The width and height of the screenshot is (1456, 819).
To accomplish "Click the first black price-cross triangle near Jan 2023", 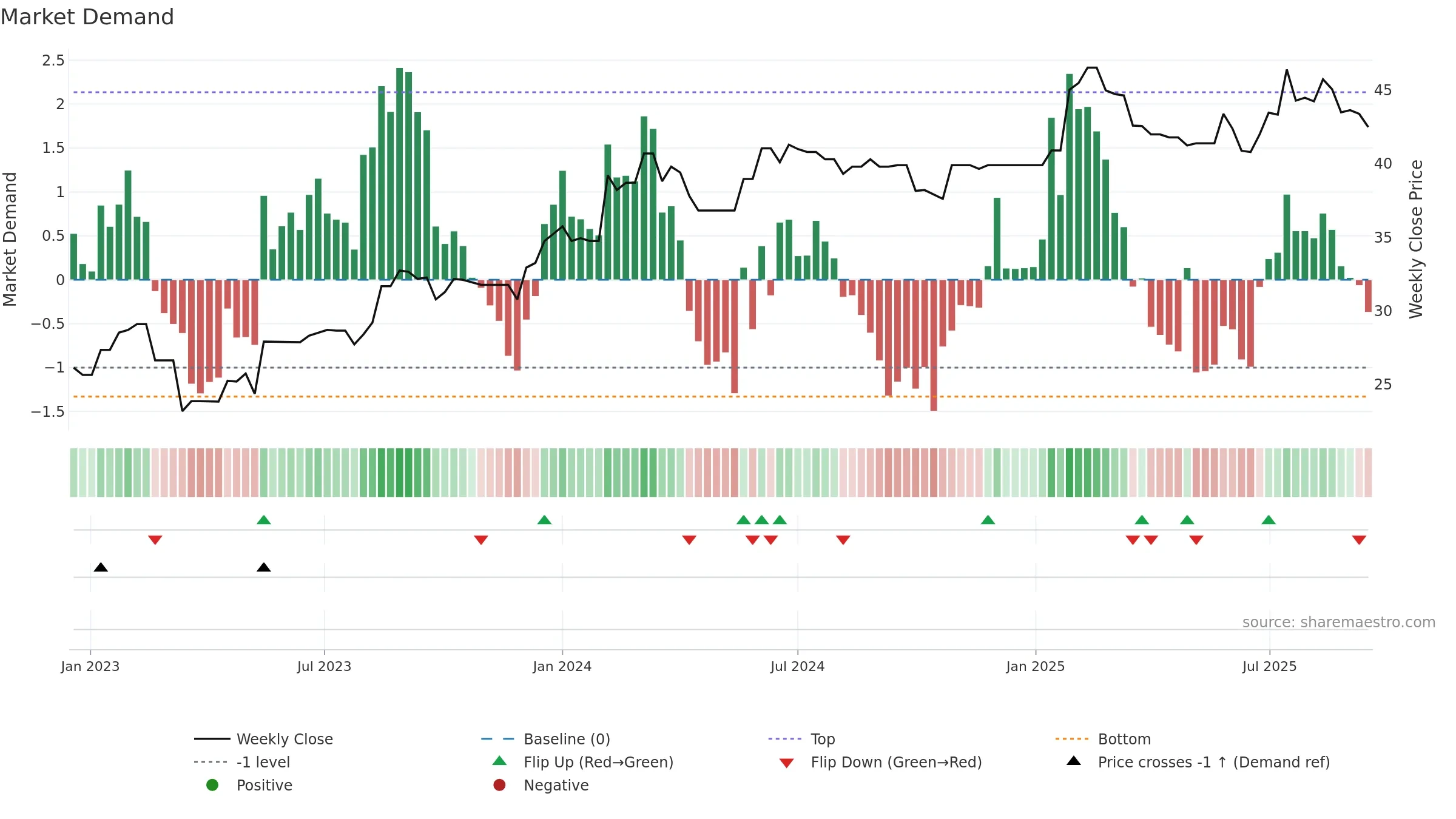I will click(x=101, y=567).
